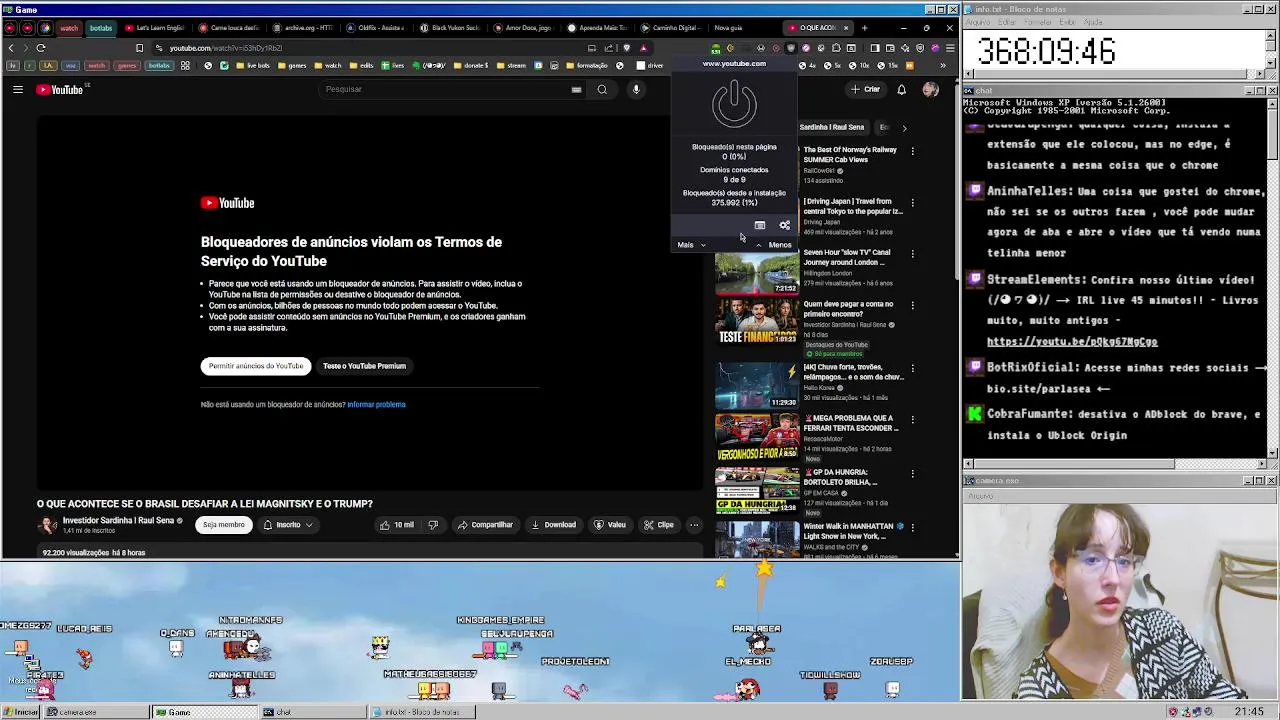Focus the YouTube 'Pesquisar' search field
The height and width of the screenshot is (720, 1280).
(445, 89)
